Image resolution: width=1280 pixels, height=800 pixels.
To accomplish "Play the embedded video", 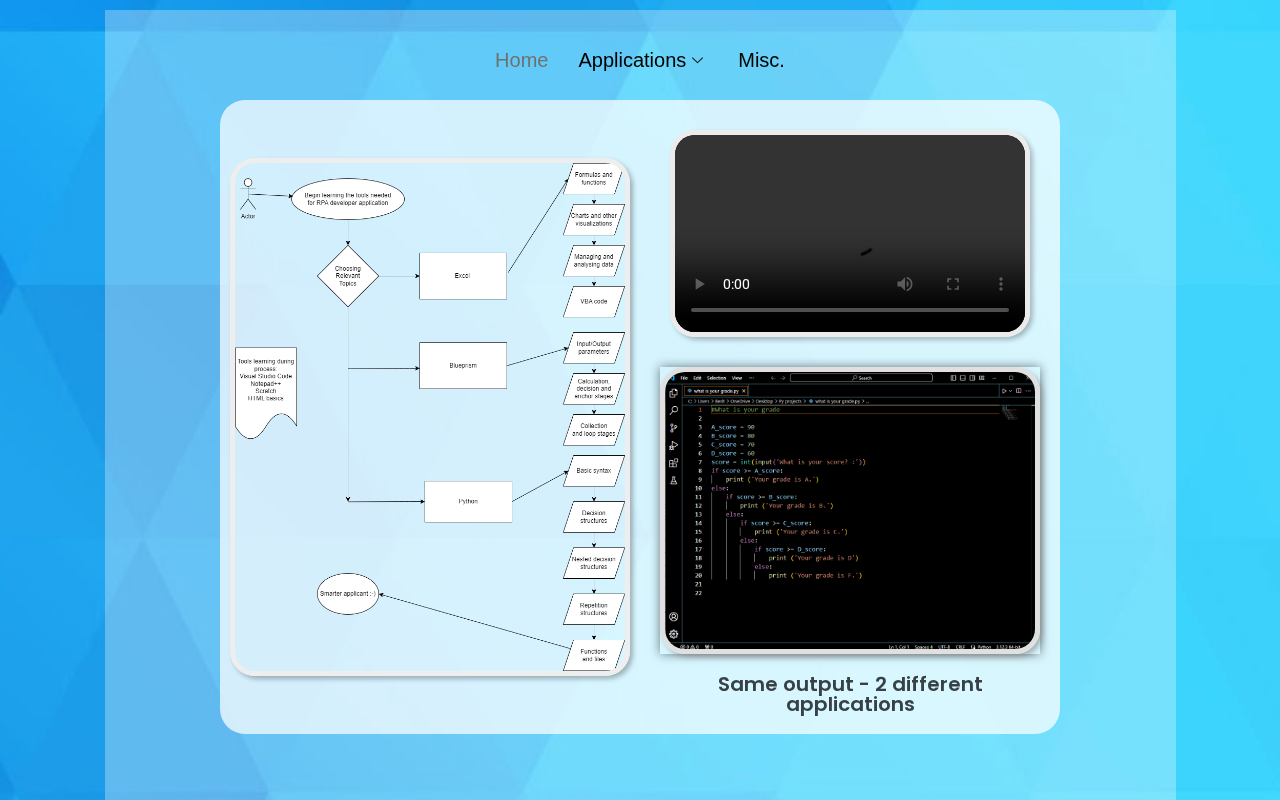I will click(x=700, y=284).
